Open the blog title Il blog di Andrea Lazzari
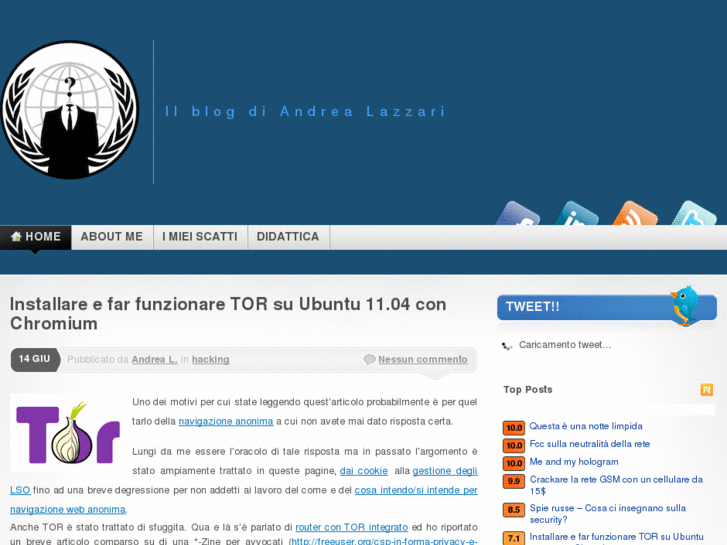 305,111
